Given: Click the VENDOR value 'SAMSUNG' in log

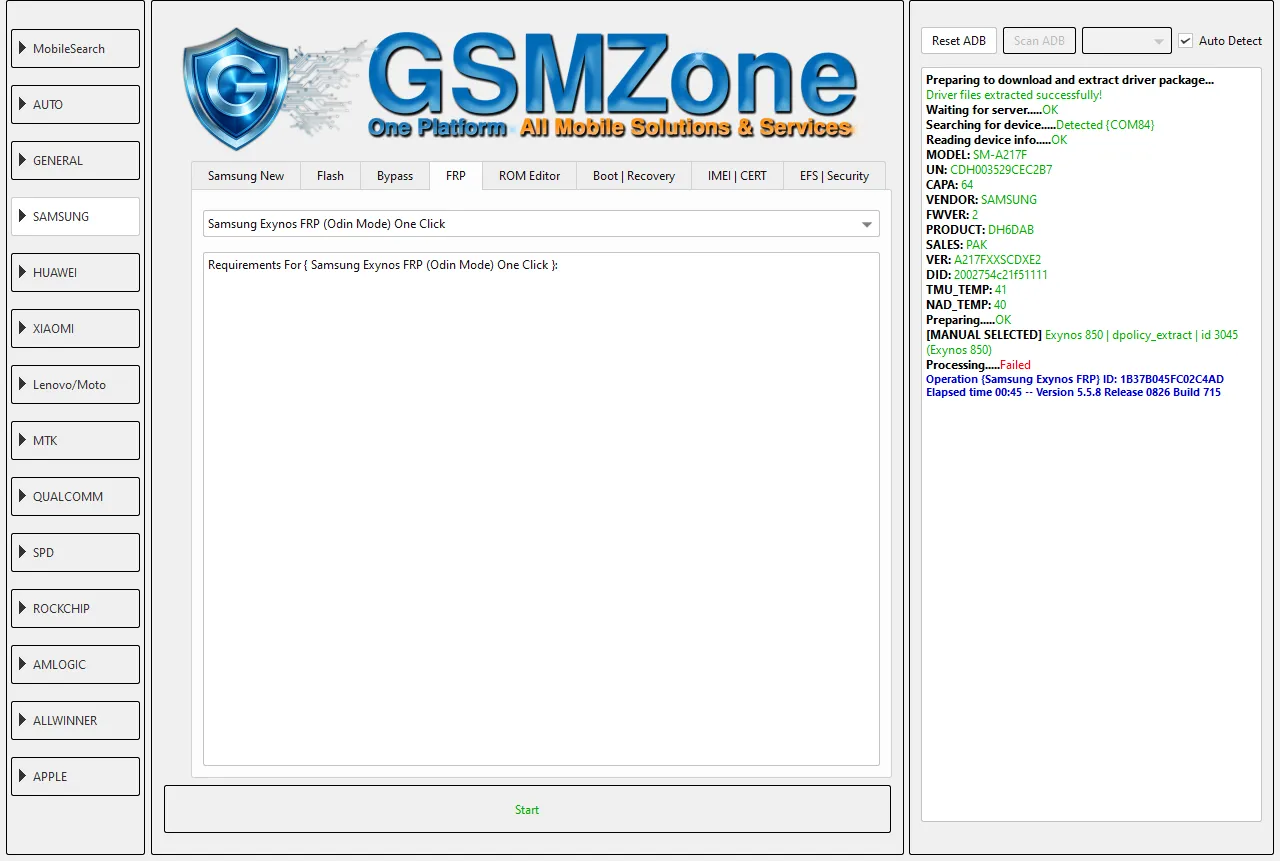Looking at the screenshot, I should [x=1009, y=200].
